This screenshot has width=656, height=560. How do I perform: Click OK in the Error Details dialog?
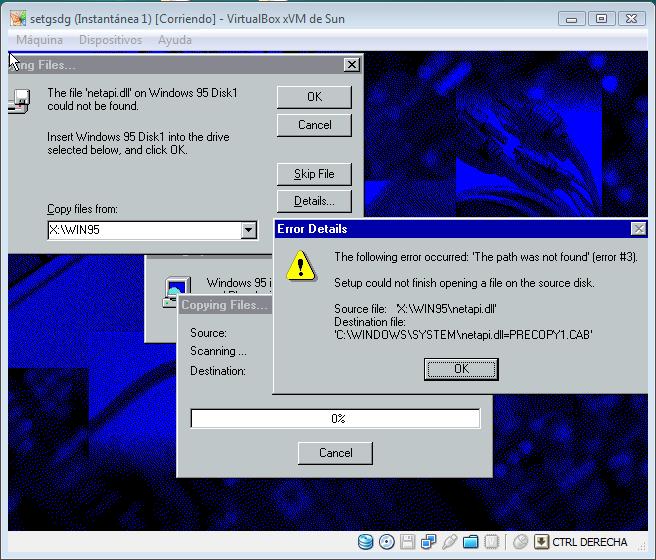tap(461, 369)
